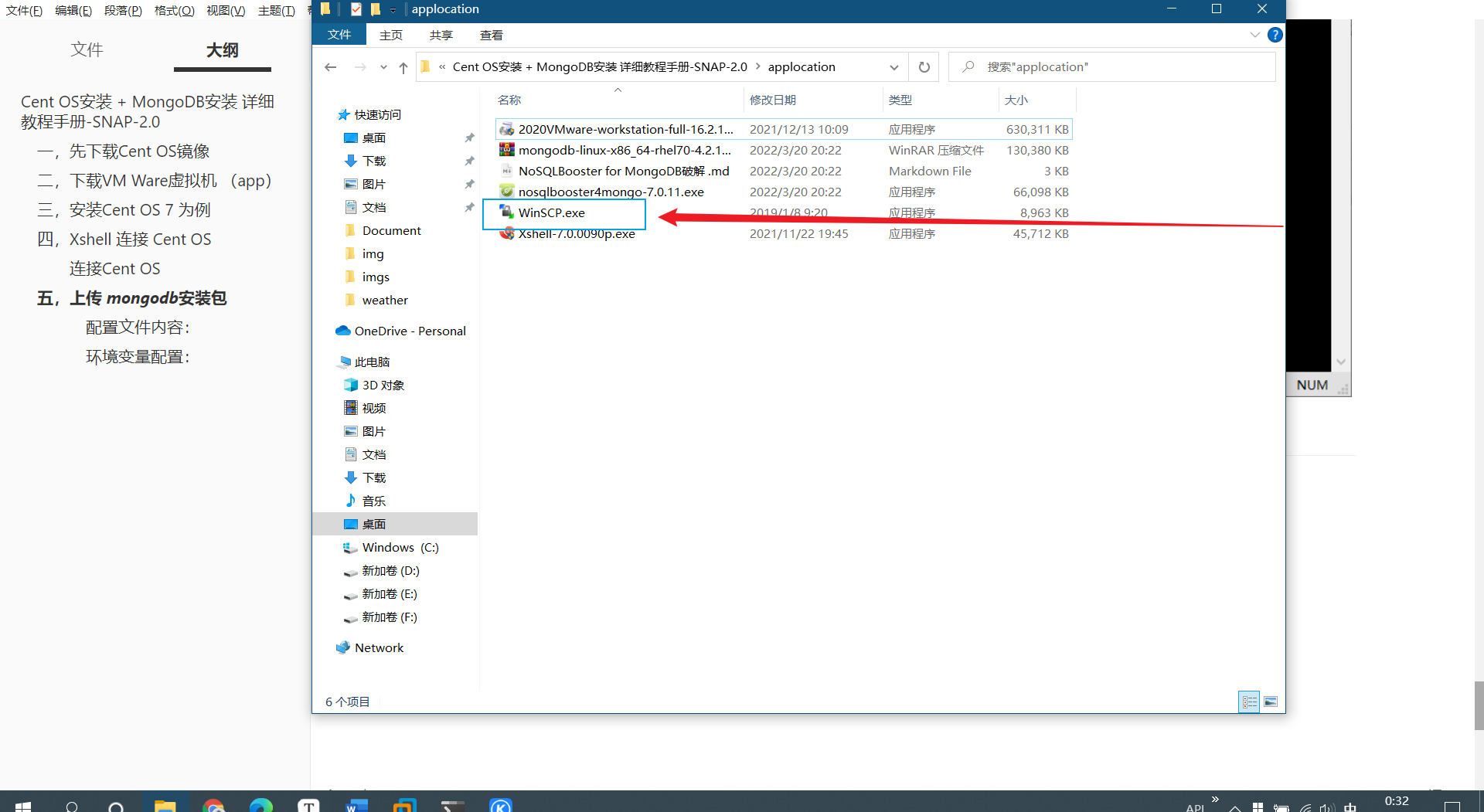Jump to outline item 环境变量配置

(138, 357)
